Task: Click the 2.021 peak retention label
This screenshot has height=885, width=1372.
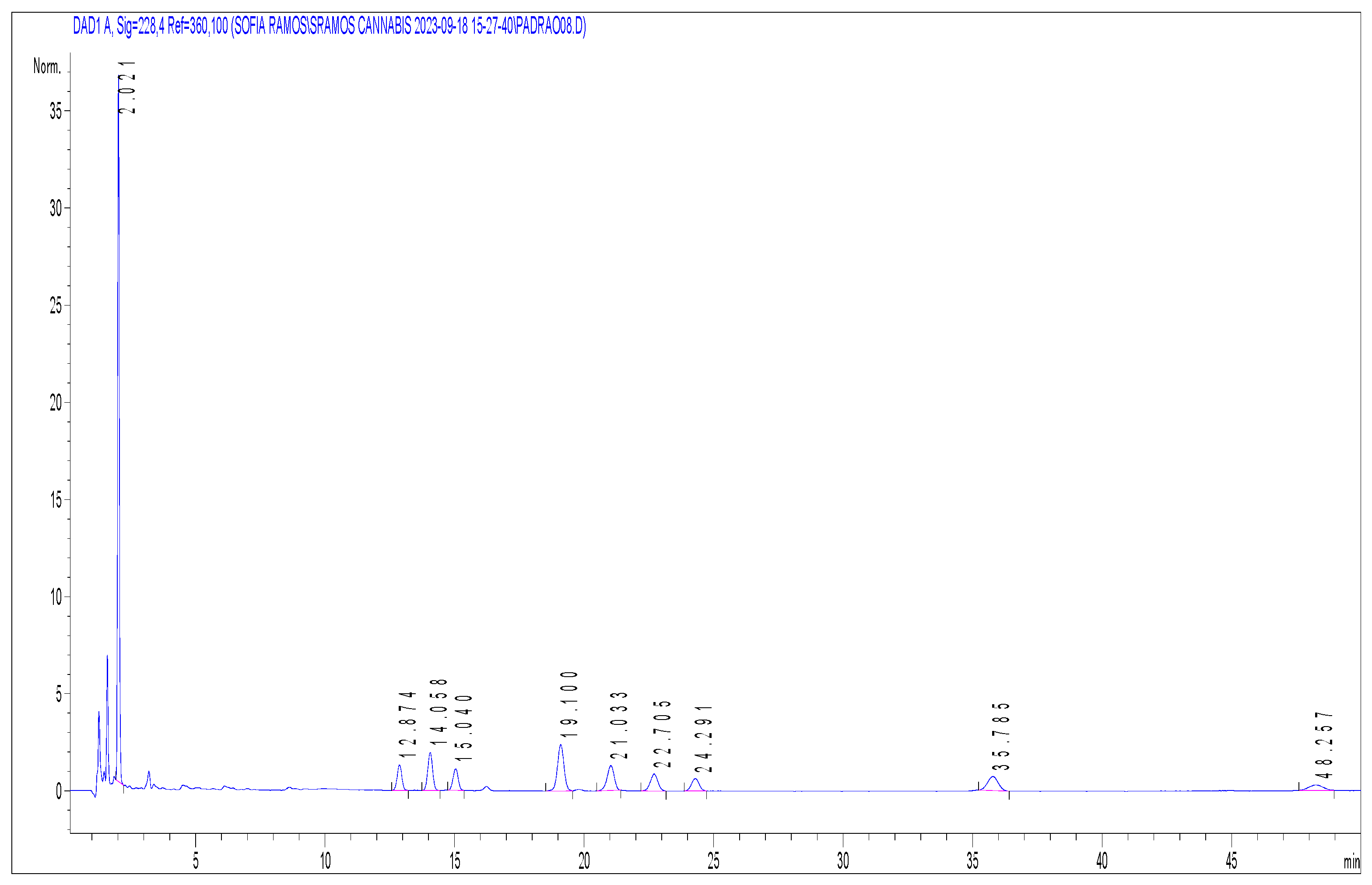Action: [127, 88]
